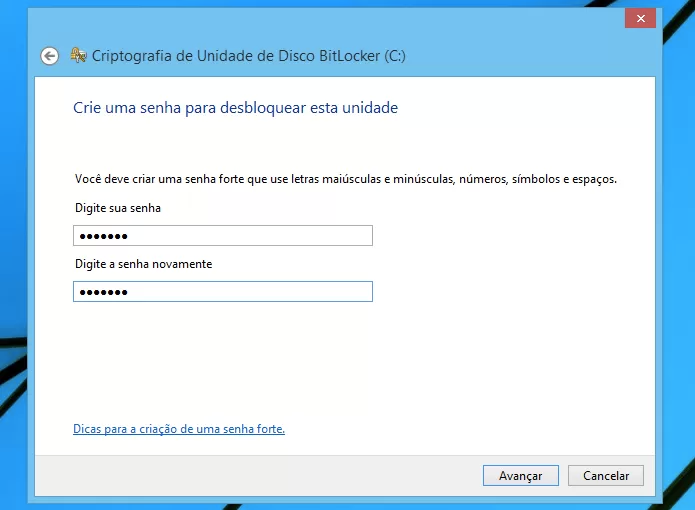Image resolution: width=695 pixels, height=510 pixels.
Task: Focus the 'Digite sua senha' password field
Action: tap(223, 235)
